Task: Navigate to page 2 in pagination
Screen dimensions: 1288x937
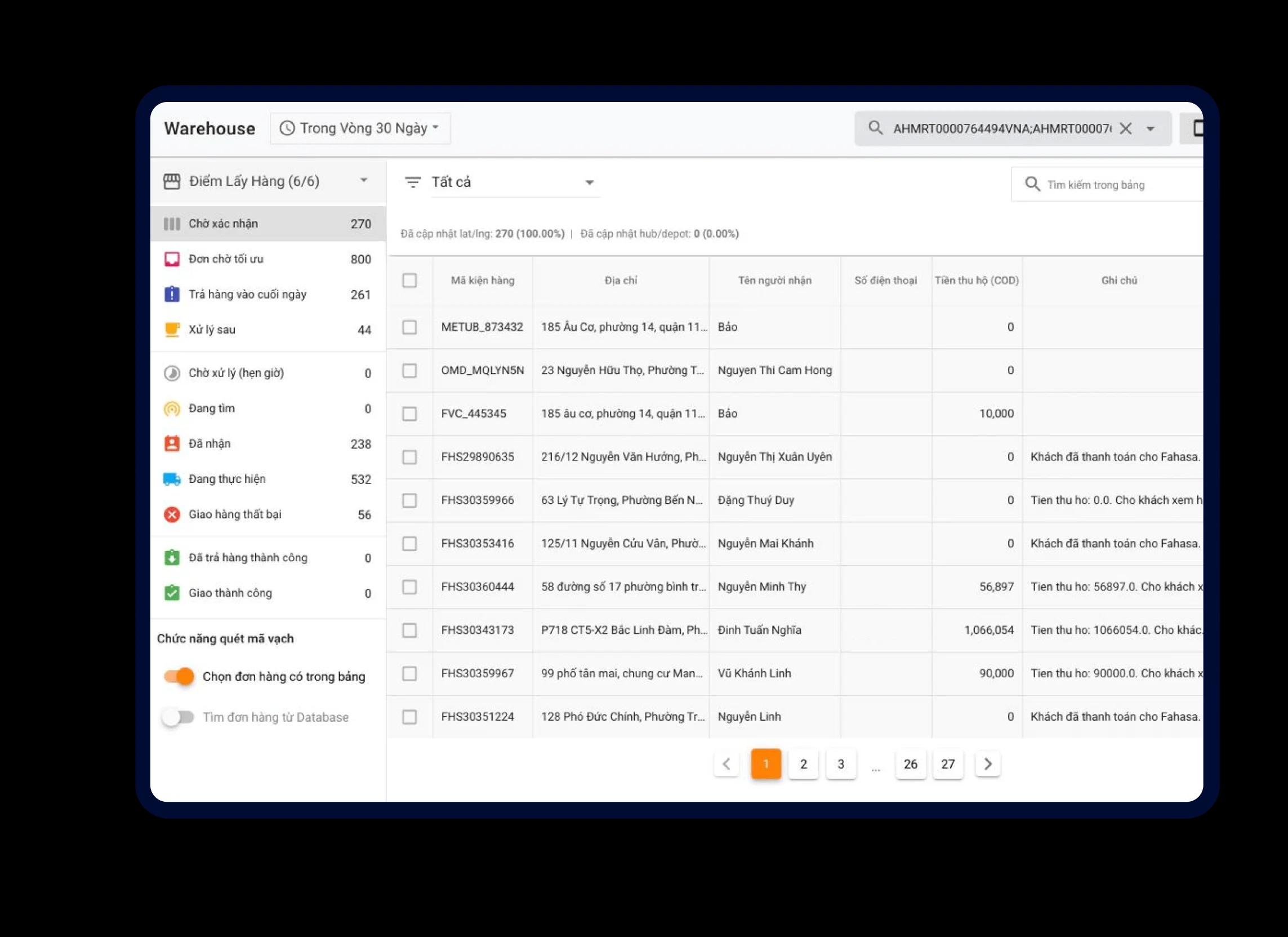Action: (804, 764)
